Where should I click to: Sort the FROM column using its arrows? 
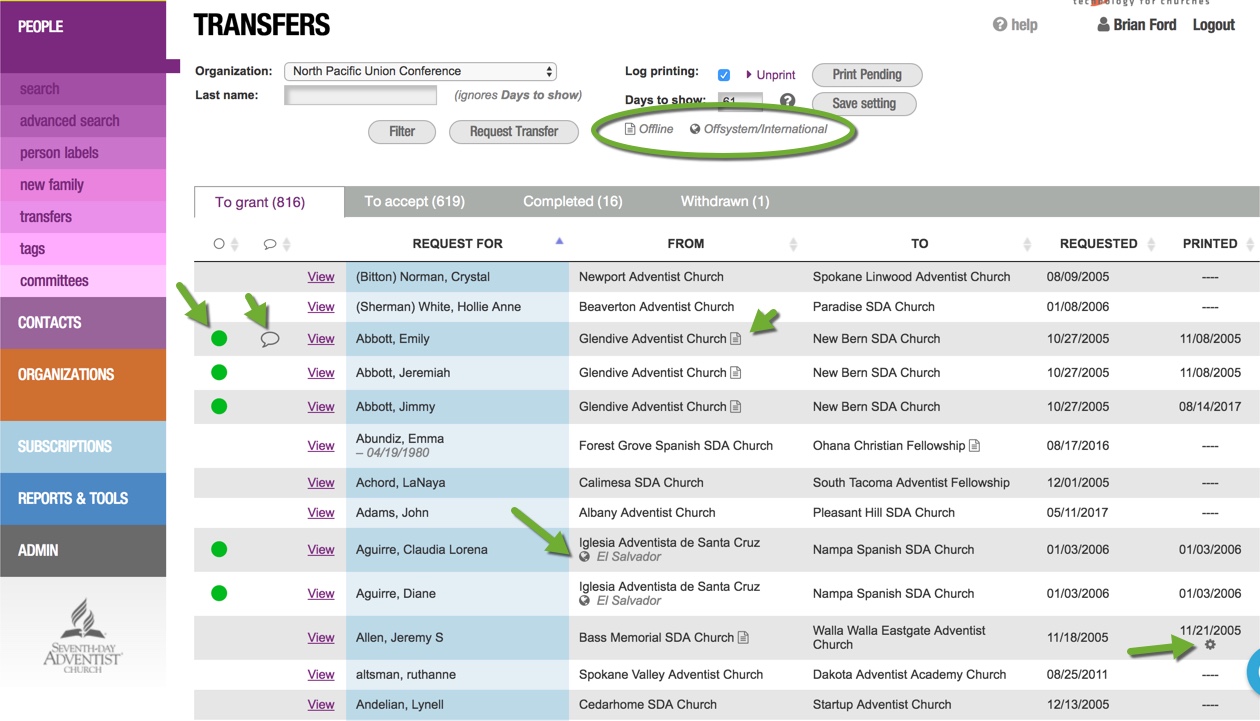[x=793, y=243]
